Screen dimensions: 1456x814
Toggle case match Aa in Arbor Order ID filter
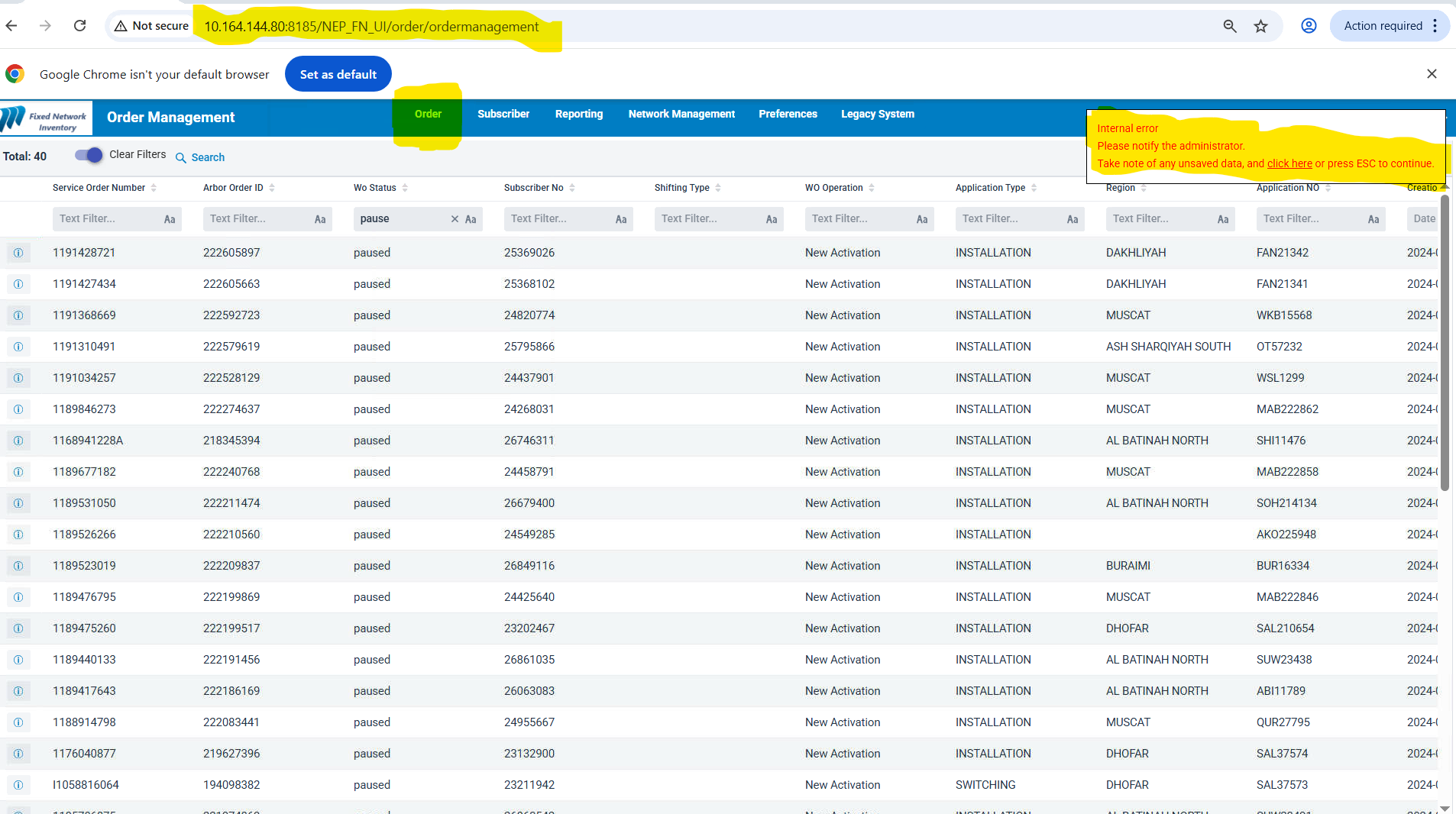(320, 220)
